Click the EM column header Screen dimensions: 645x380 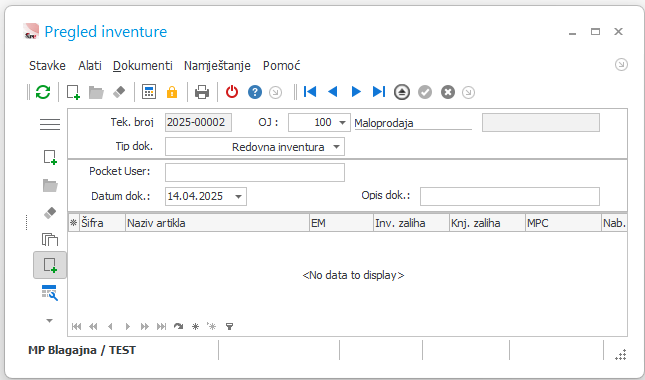pyautogui.click(x=341, y=223)
